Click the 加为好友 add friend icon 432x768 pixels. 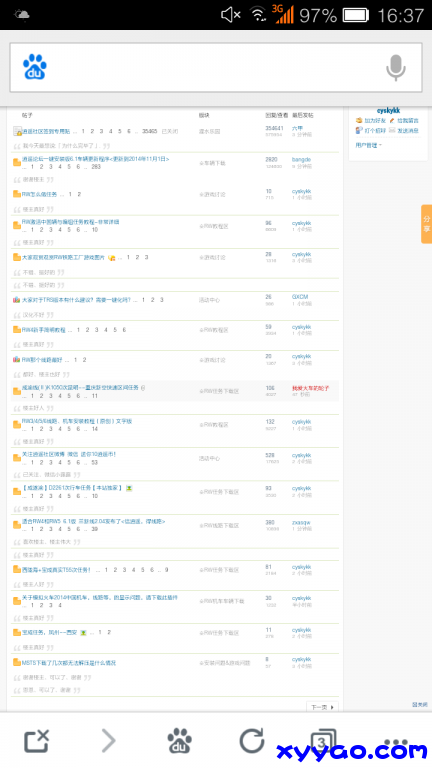tap(359, 120)
